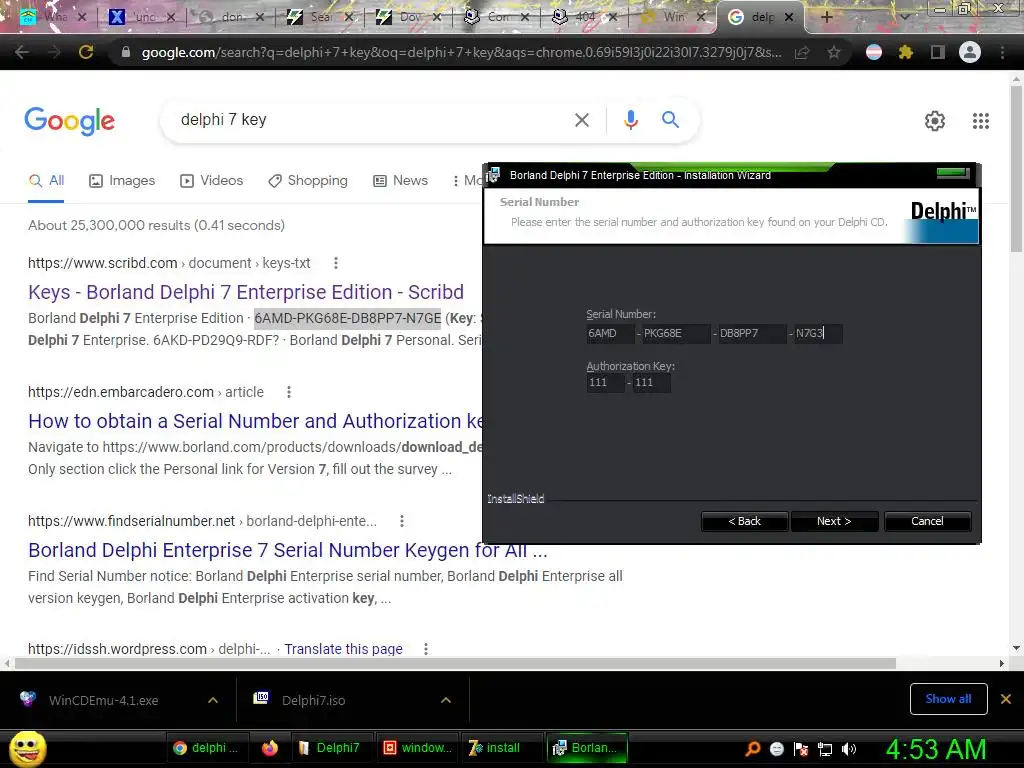Click the 4:53 AM taskbar clock
Viewport: 1024px width, 768px height.
click(936, 749)
